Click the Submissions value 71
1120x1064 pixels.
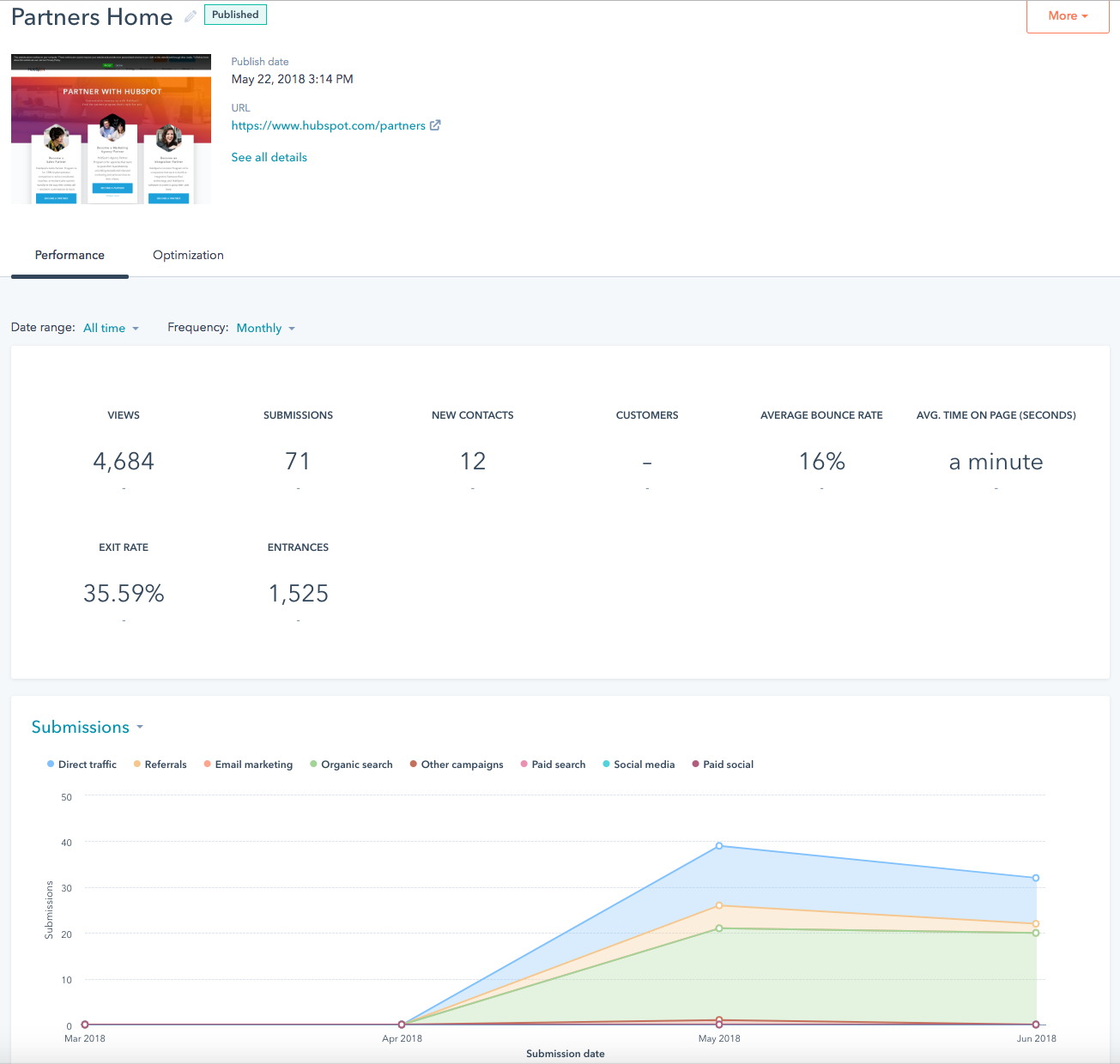point(298,462)
